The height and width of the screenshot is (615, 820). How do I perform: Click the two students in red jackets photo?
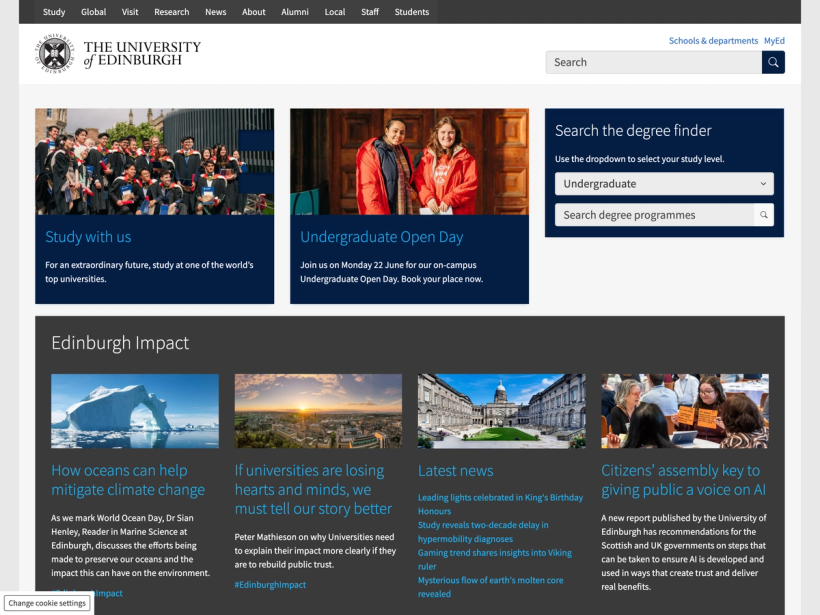coord(409,162)
